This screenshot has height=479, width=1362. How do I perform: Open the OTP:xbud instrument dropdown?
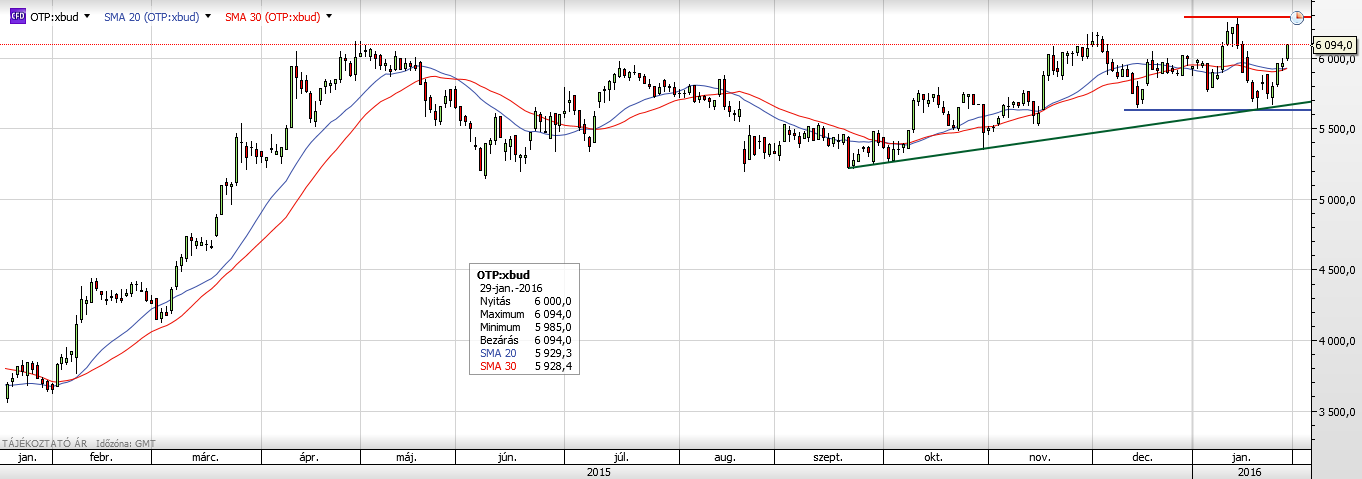[x=87, y=17]
